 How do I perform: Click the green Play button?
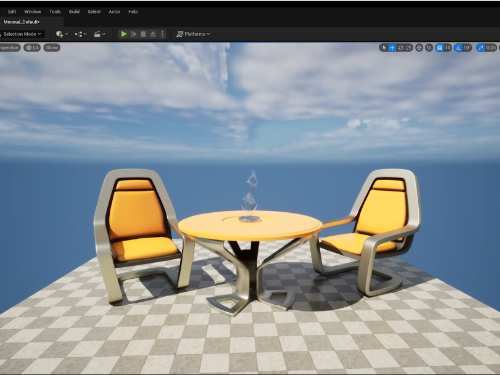pyautogui.click(x=124, y=34)
